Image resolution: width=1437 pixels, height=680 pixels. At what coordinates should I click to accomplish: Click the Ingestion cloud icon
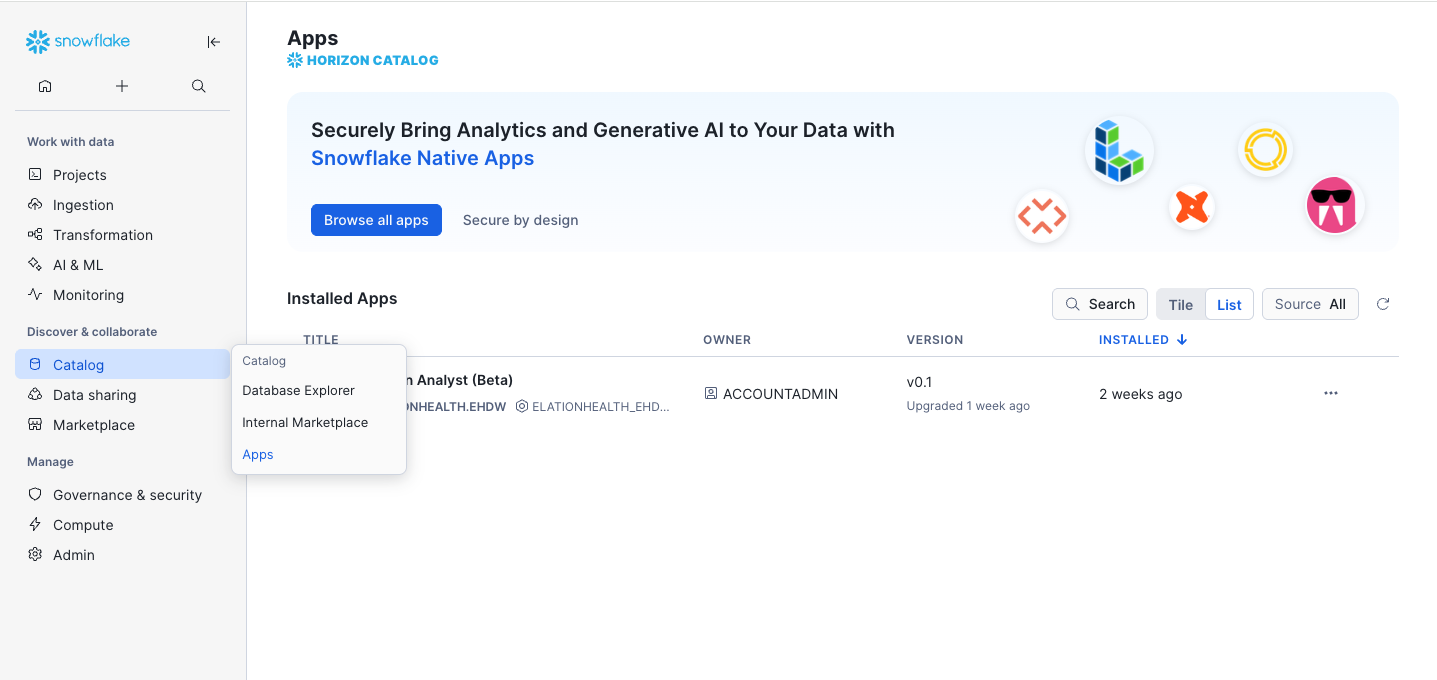tap(35, 204)
